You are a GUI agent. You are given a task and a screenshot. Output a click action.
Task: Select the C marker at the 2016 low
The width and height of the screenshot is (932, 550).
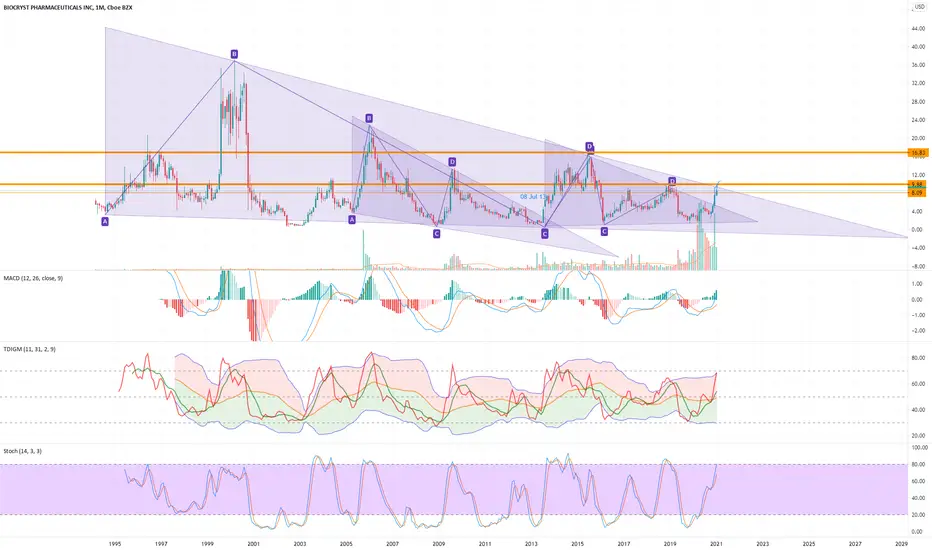coord(604,231)
